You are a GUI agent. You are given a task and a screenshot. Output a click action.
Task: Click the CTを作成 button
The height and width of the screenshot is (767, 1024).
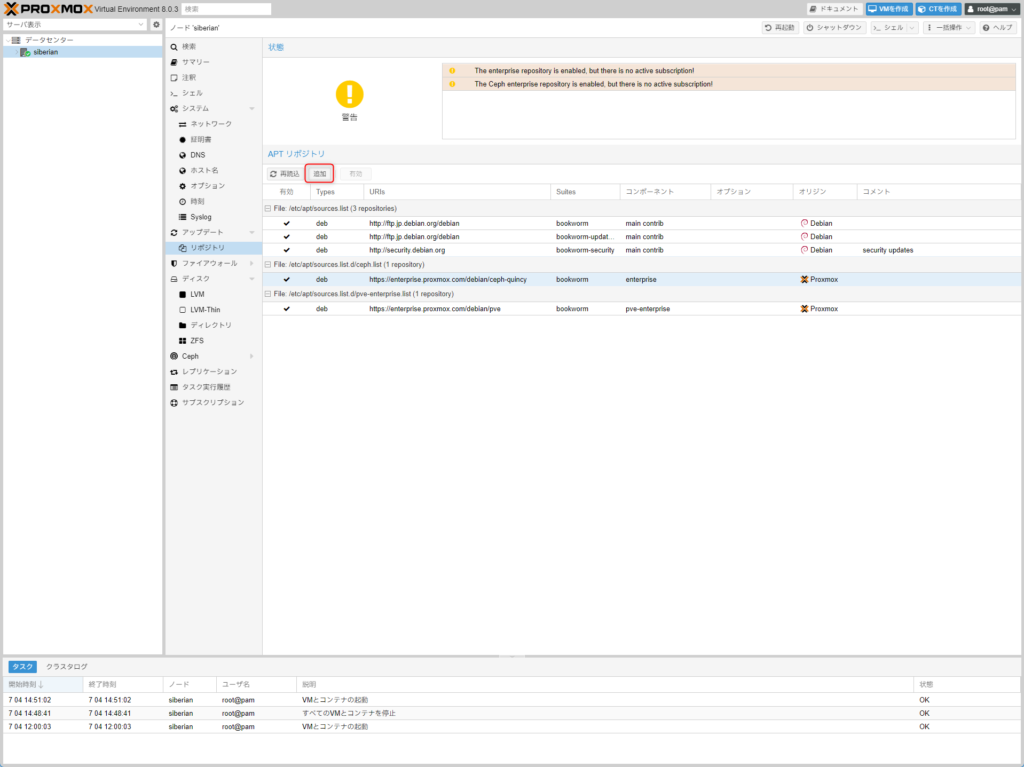(938, 9)
